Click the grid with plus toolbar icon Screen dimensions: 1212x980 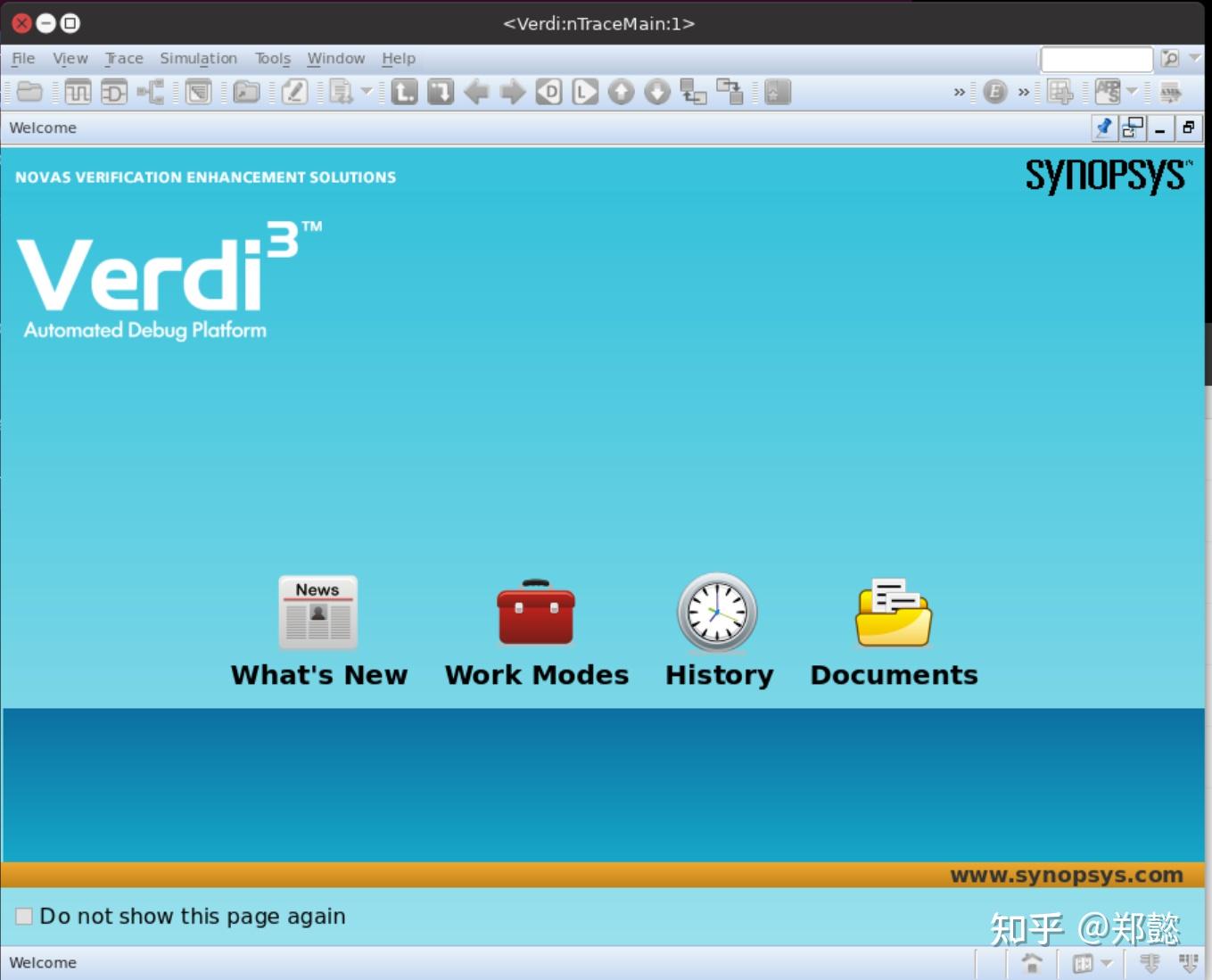pyautogui.click(x=1060, y=92)
